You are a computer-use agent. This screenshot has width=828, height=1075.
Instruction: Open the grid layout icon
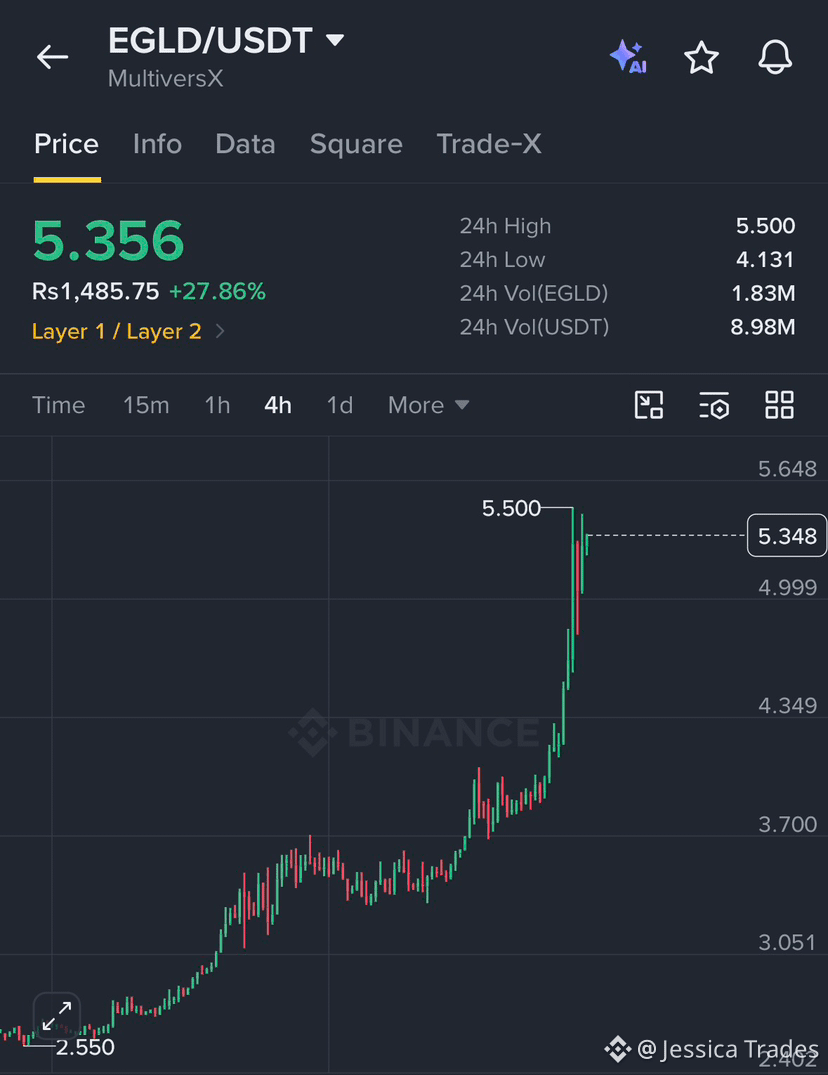point(779,405)
